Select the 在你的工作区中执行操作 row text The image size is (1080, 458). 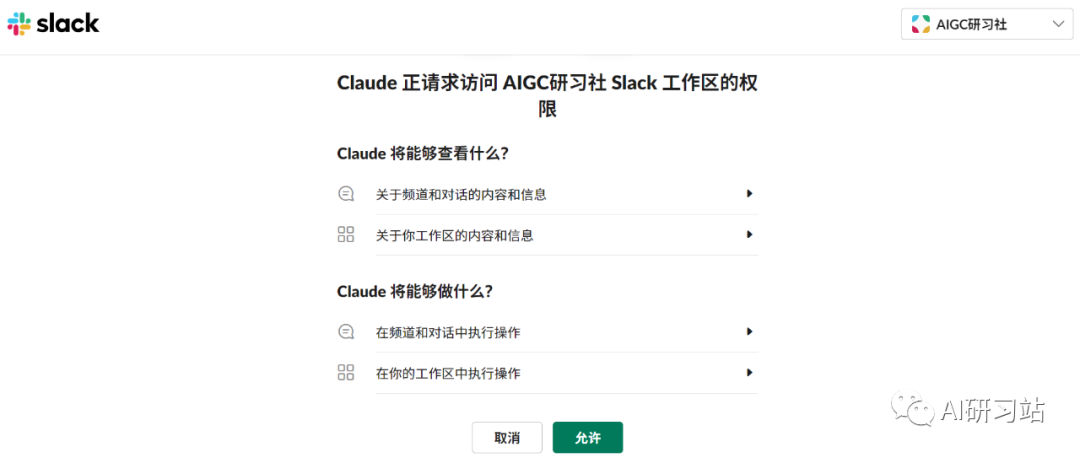(448, 373)
